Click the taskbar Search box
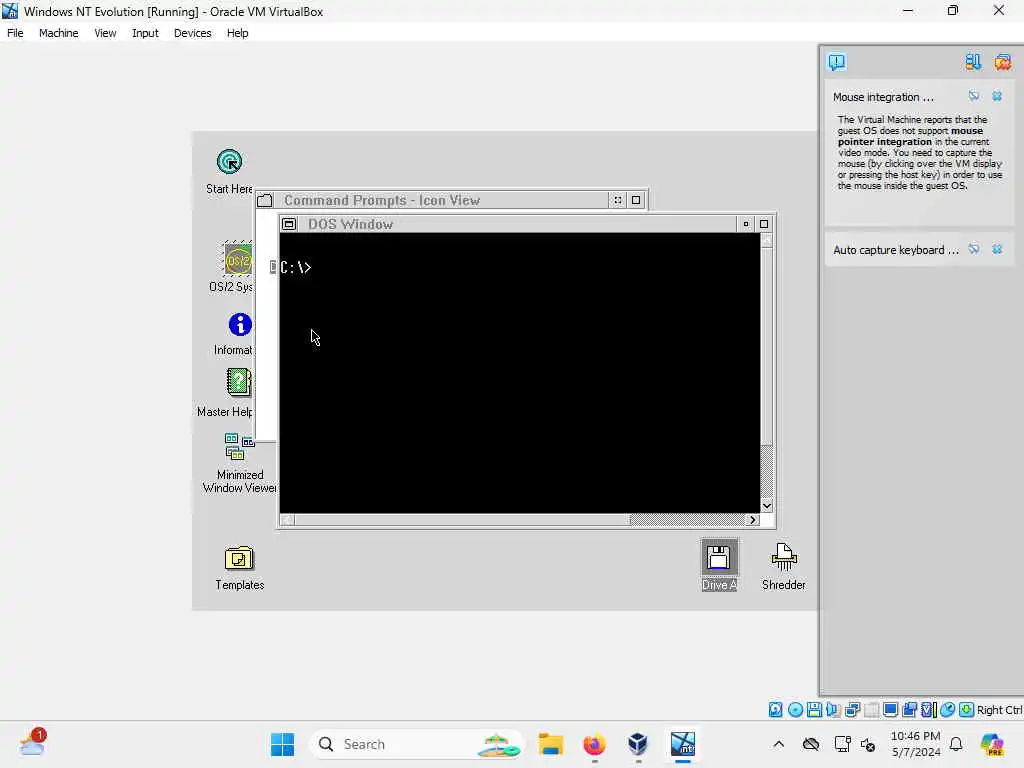 pos(416,744)
